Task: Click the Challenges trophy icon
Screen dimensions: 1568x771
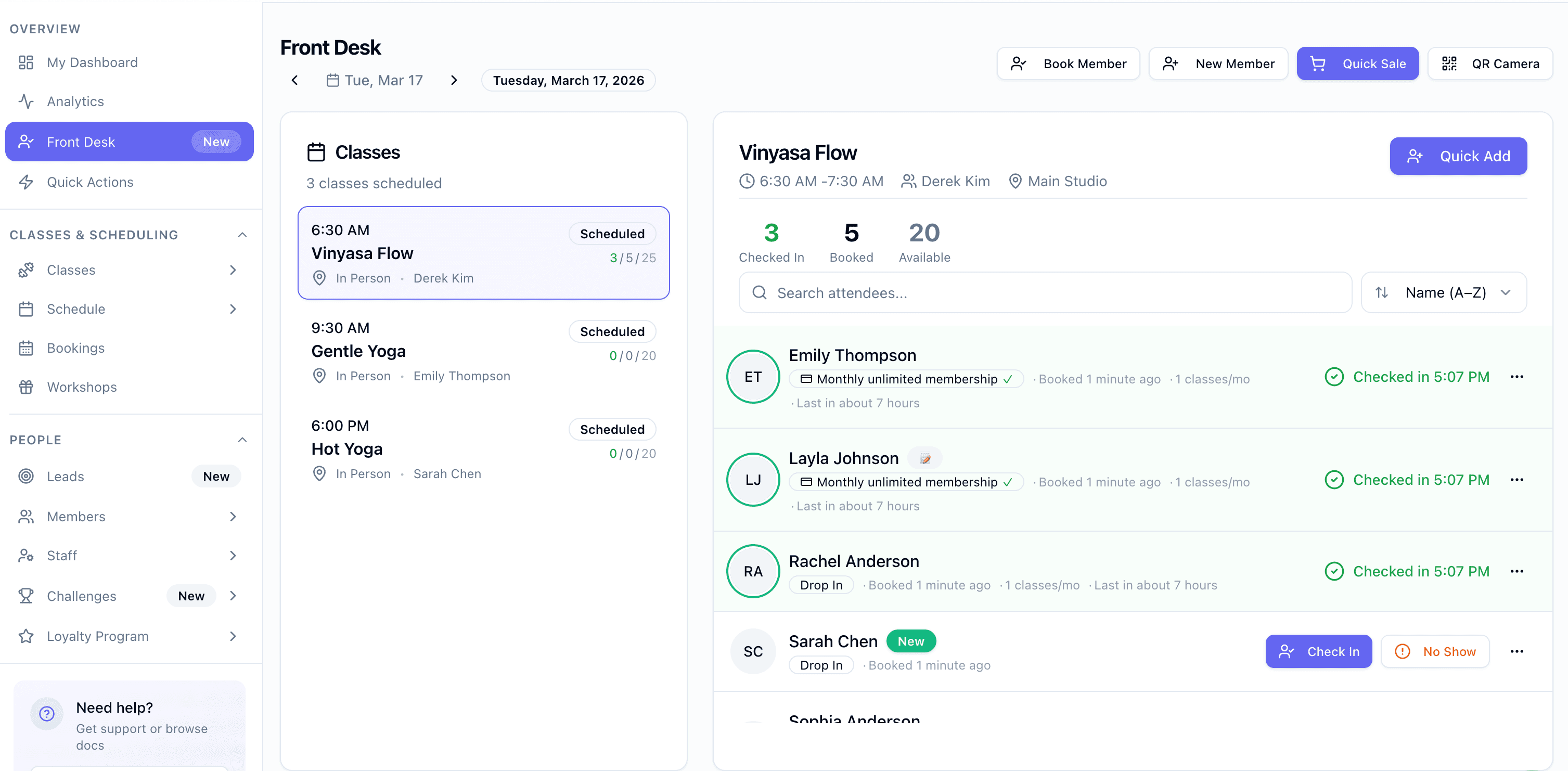Action: 25,596
